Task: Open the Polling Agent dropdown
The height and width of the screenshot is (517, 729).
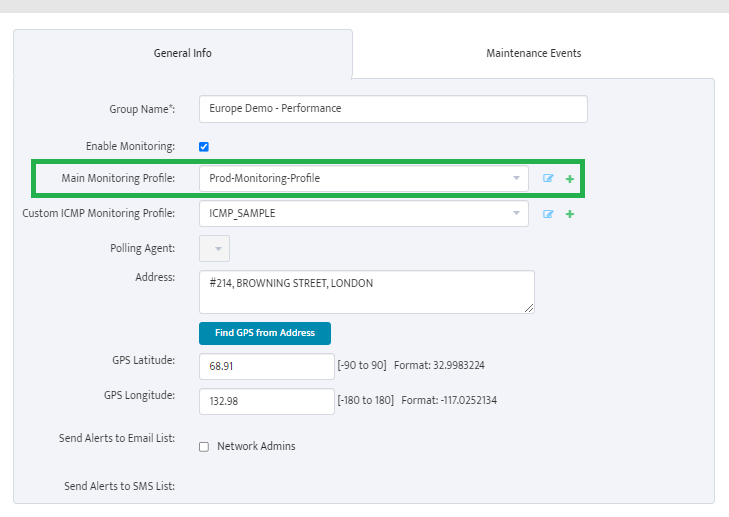Action: [x=214, y=249]
